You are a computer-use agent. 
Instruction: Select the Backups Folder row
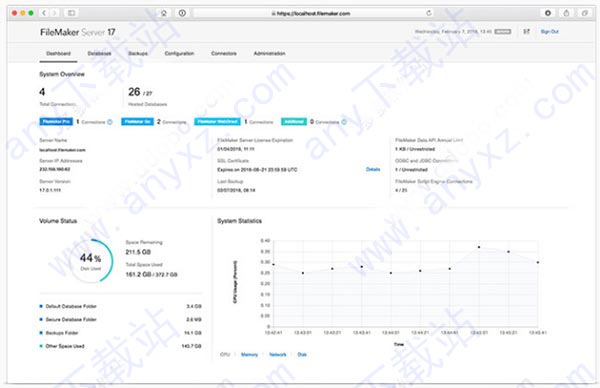pos(121,333)
